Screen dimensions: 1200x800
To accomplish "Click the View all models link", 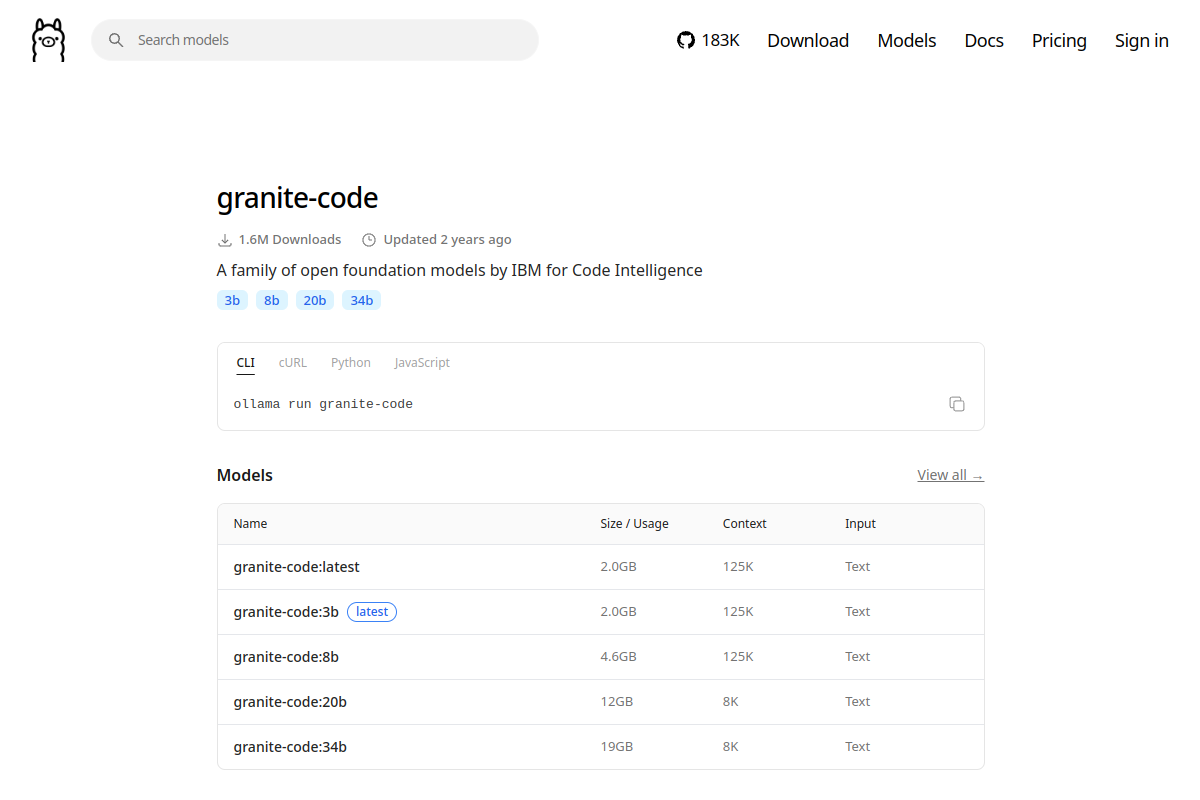I will click(950, 475).
